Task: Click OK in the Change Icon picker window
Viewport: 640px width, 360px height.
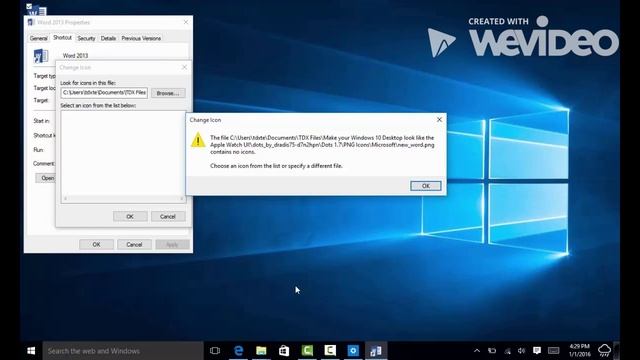Action: click(130, 216)
